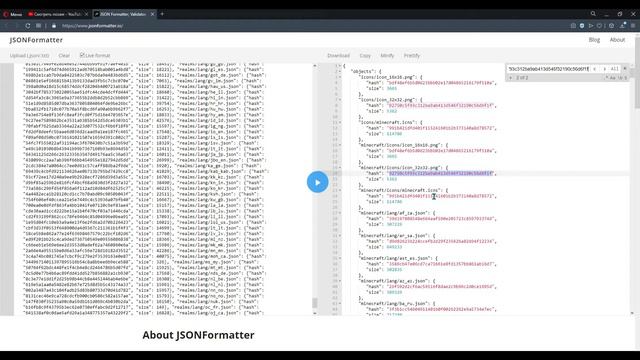
Task: Go to previous search match
Action: [x=595, y=69]
